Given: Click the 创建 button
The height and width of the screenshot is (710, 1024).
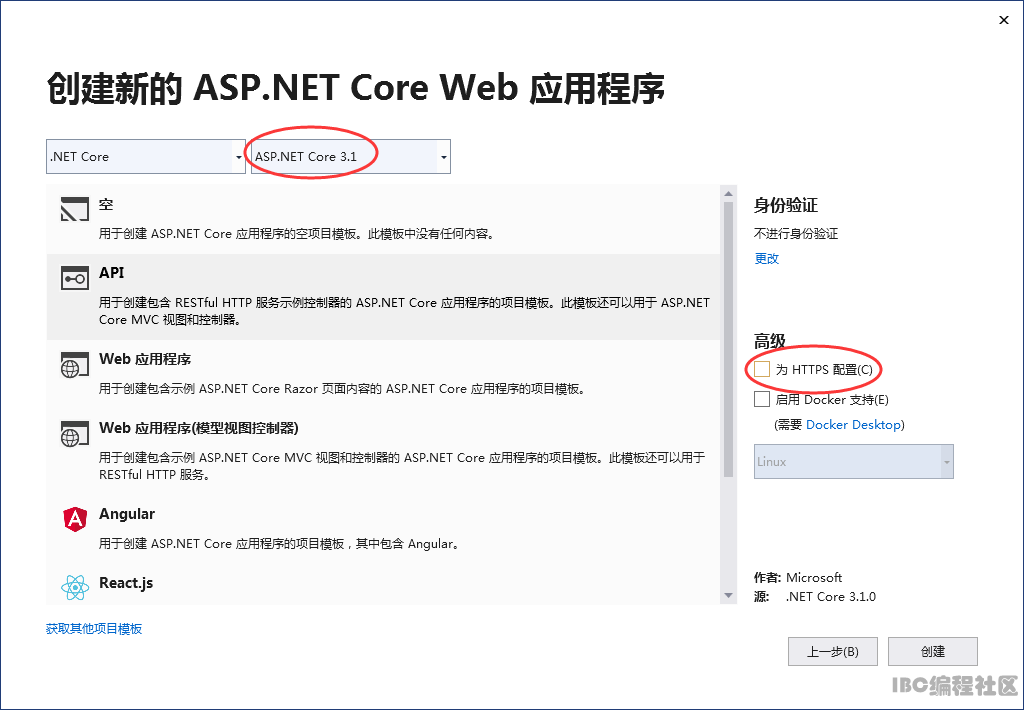Looking at the screenshot, I should coord(933,651).
